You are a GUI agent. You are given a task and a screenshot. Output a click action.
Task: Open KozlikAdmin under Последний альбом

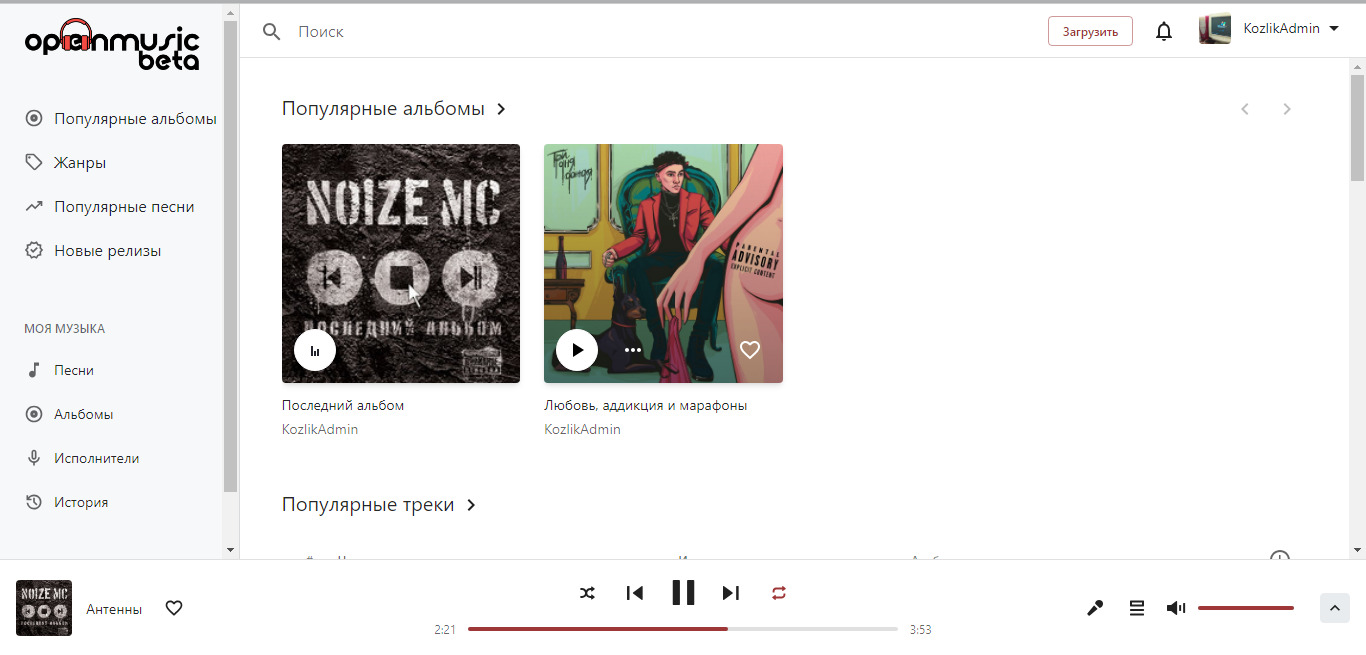tap(320, 429)
